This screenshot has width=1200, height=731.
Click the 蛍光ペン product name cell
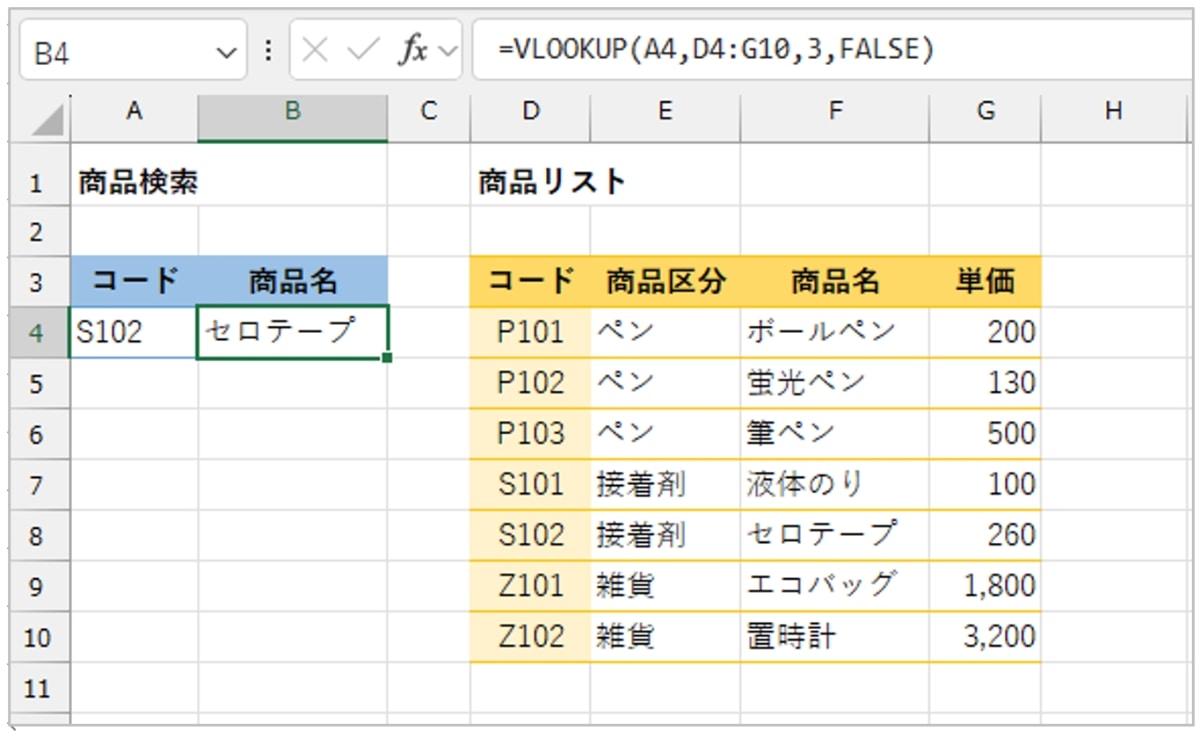point(835,383)
